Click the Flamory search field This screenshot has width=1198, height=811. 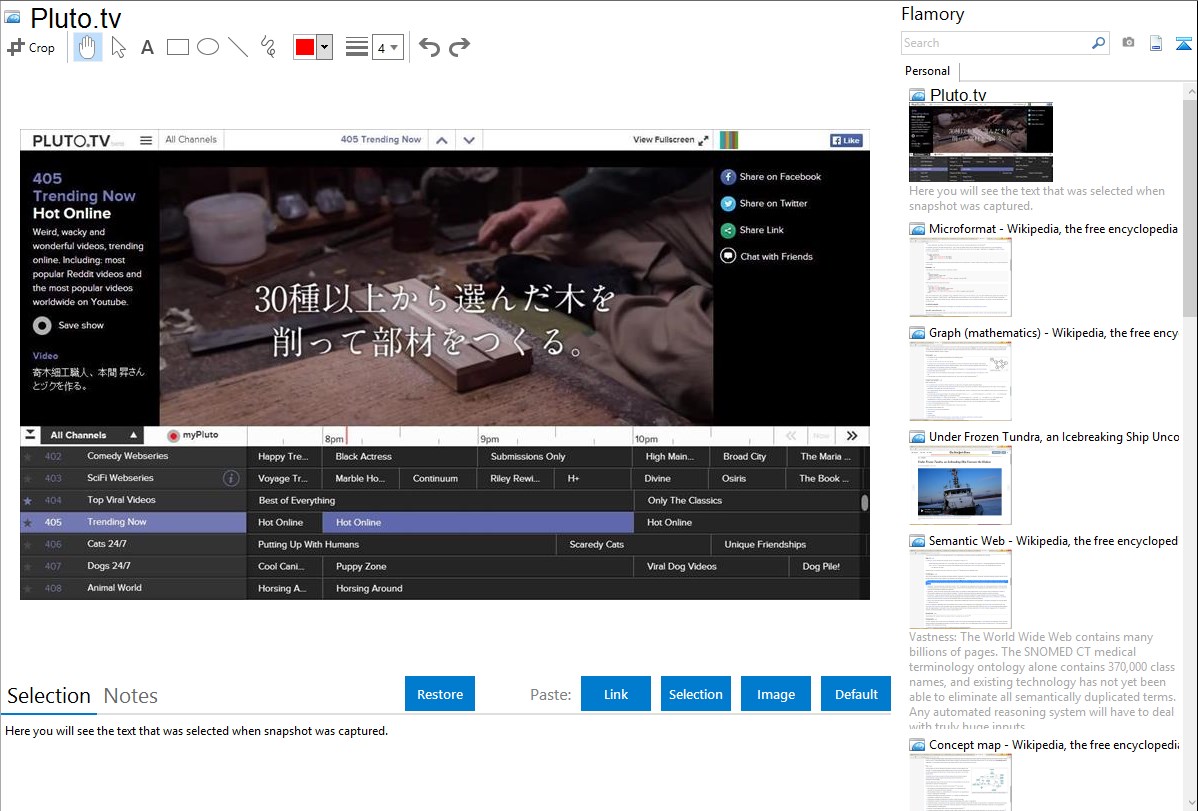(996, 43)
